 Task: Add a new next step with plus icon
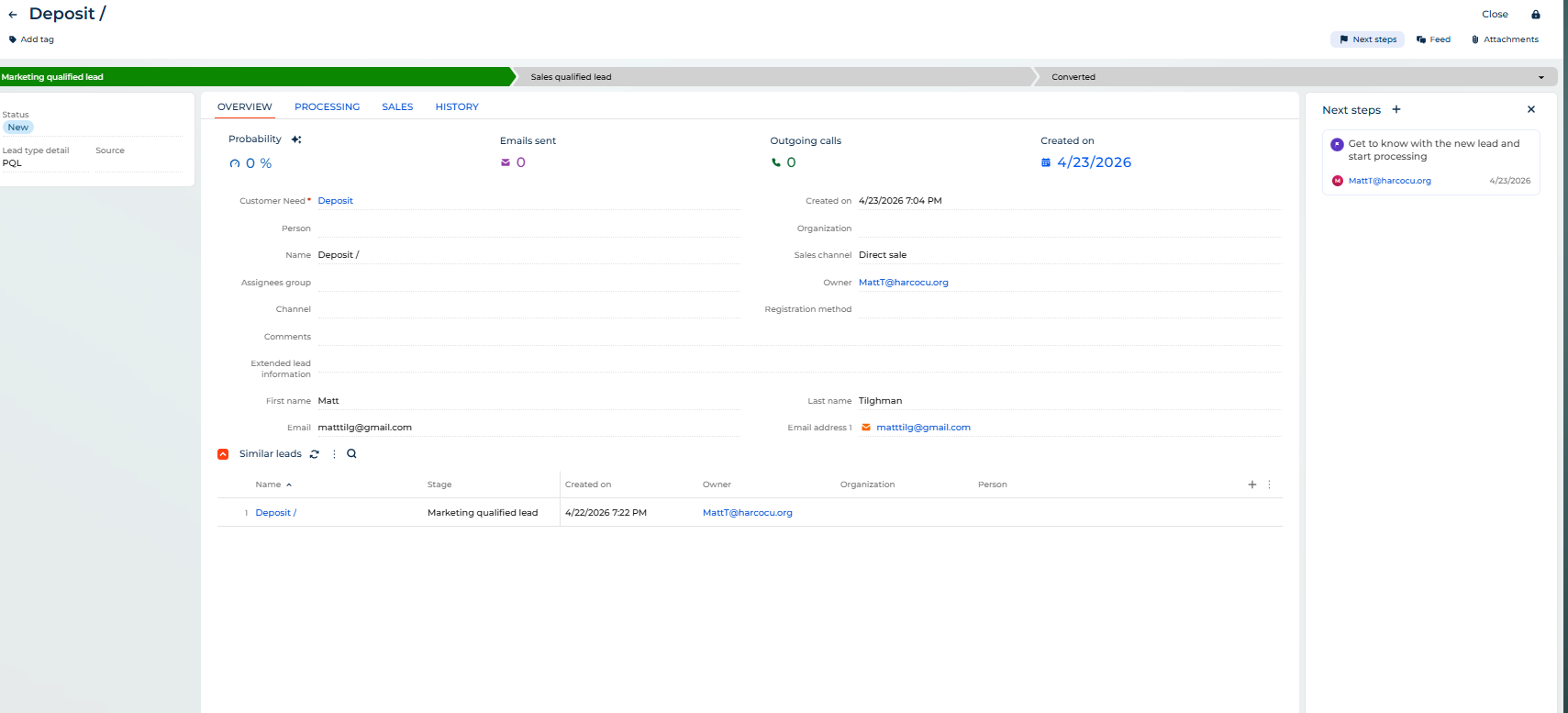click(x=1396, y=110)
